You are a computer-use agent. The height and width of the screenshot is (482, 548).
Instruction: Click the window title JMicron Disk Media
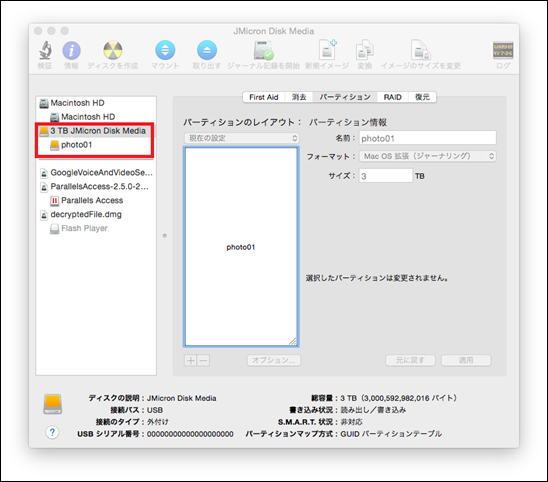[x=274, y=31]
